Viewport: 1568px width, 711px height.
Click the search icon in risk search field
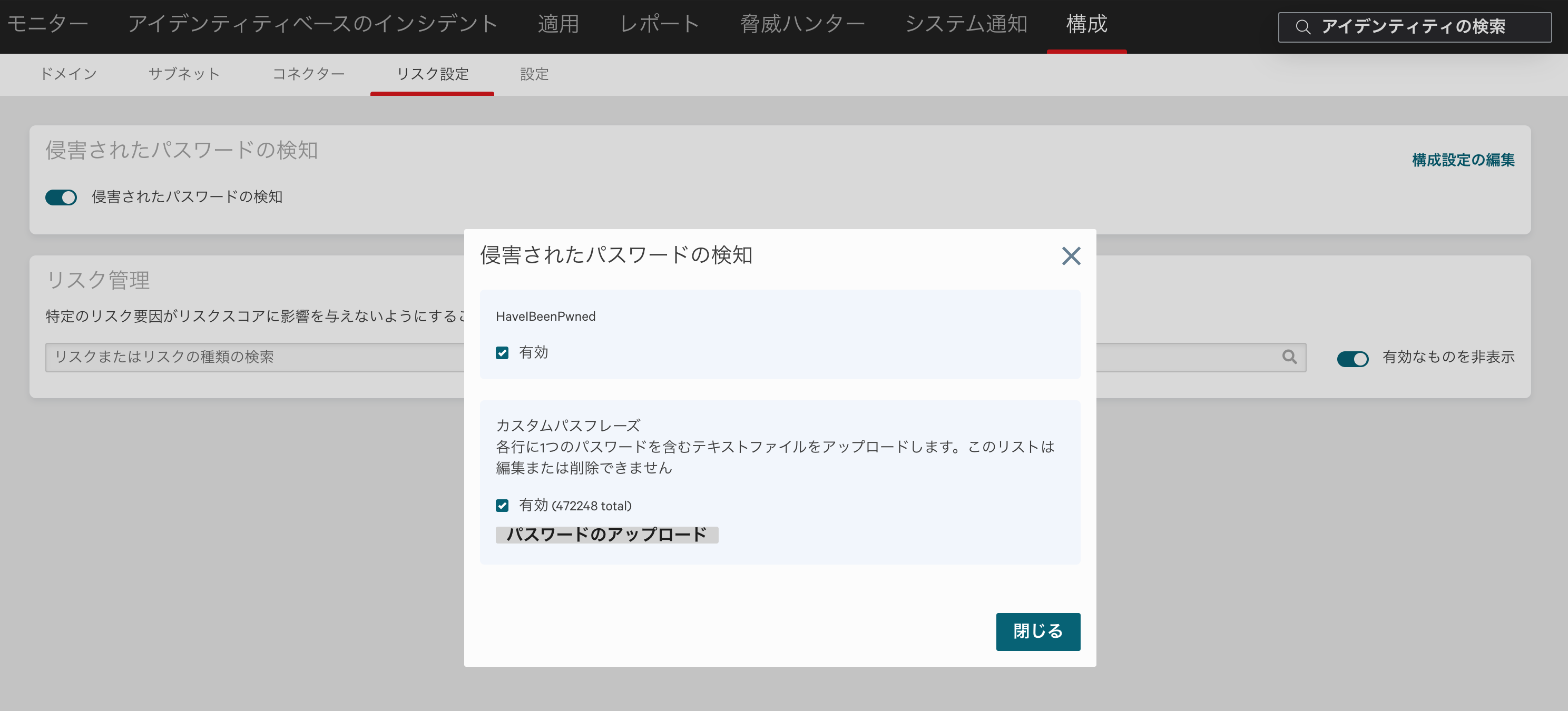click(x=1289, y=357)
